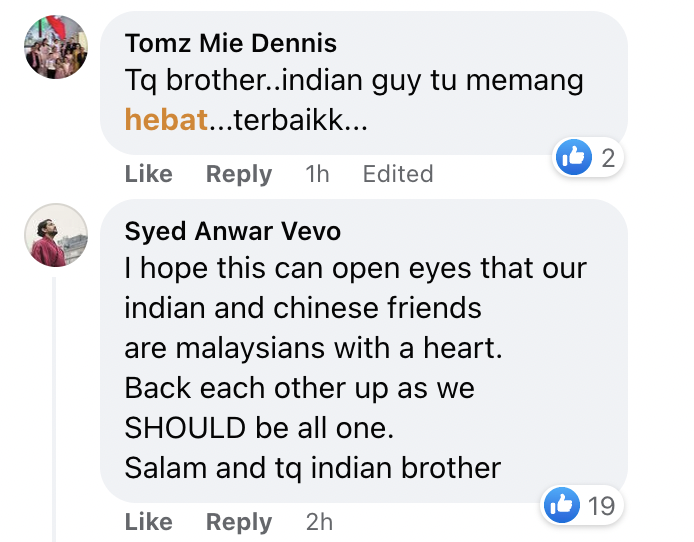Reply to Tomz Mie Dennis's comment

(238, 174)
